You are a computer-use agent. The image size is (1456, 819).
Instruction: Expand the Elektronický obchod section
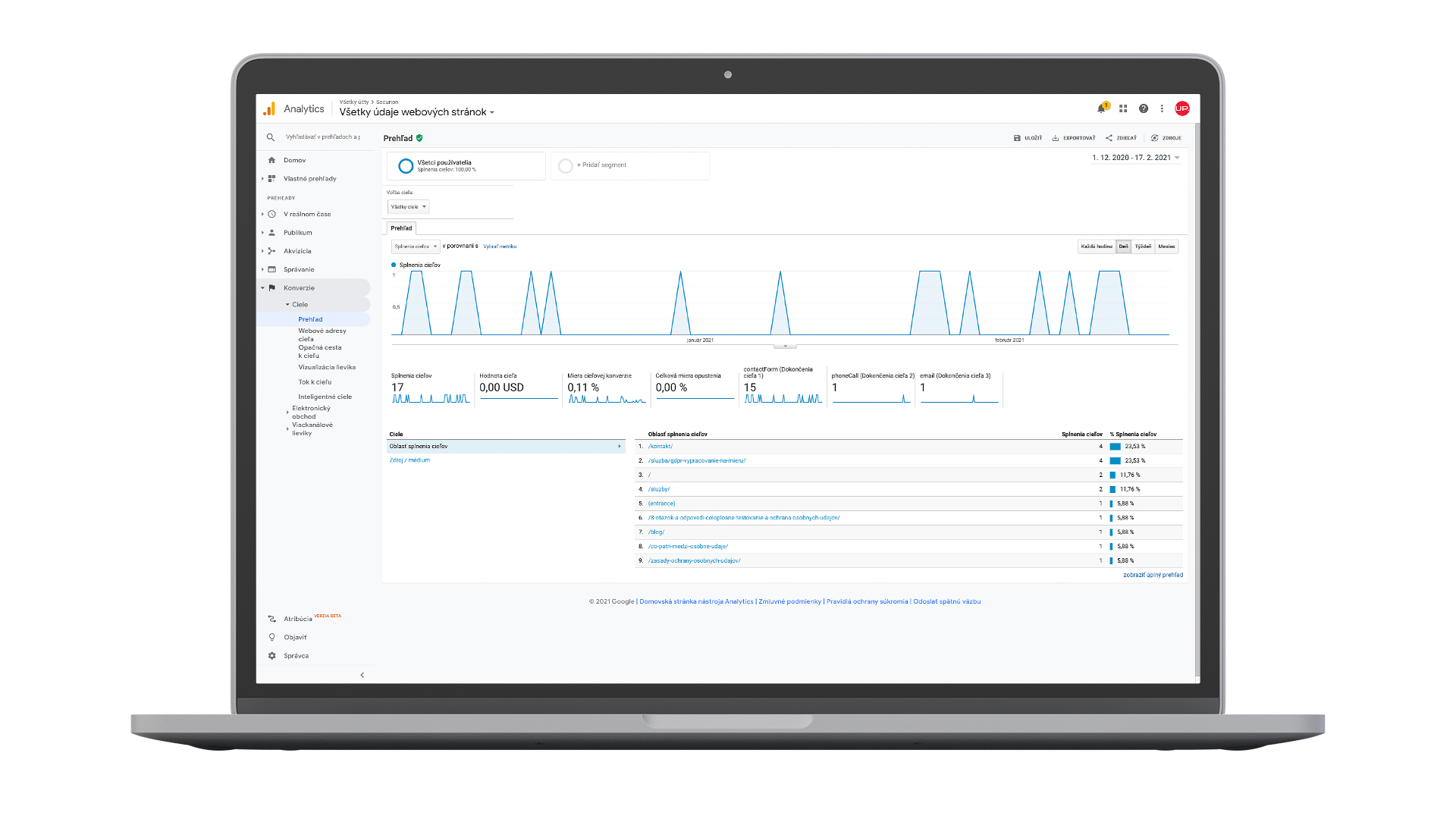click(287, 413)
